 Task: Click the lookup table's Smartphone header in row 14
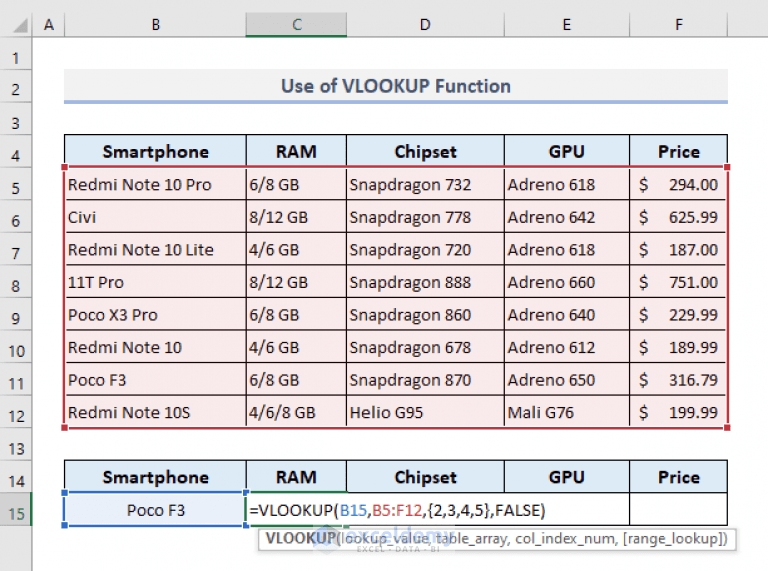[x=155, y=477]
